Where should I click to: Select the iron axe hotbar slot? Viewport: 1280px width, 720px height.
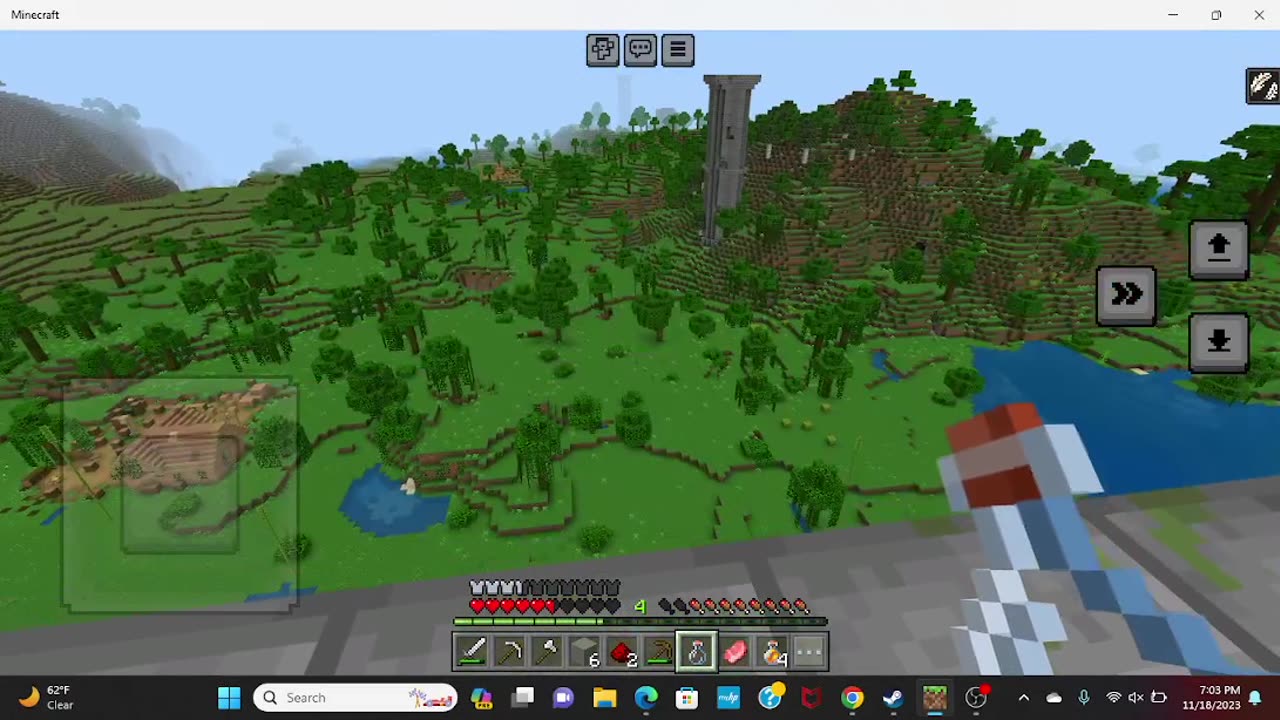click(x=547, y=653)
